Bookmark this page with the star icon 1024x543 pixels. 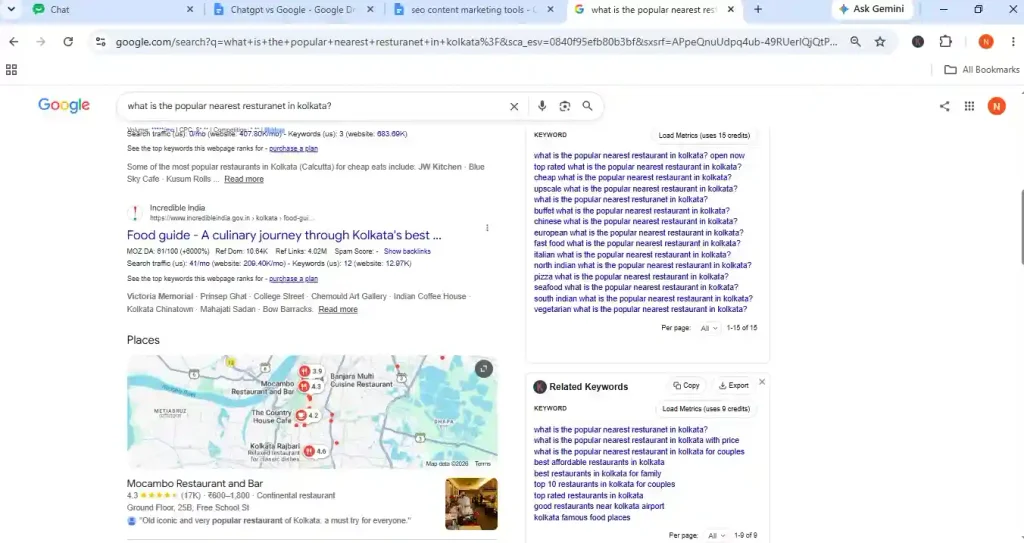coord(880,42)
